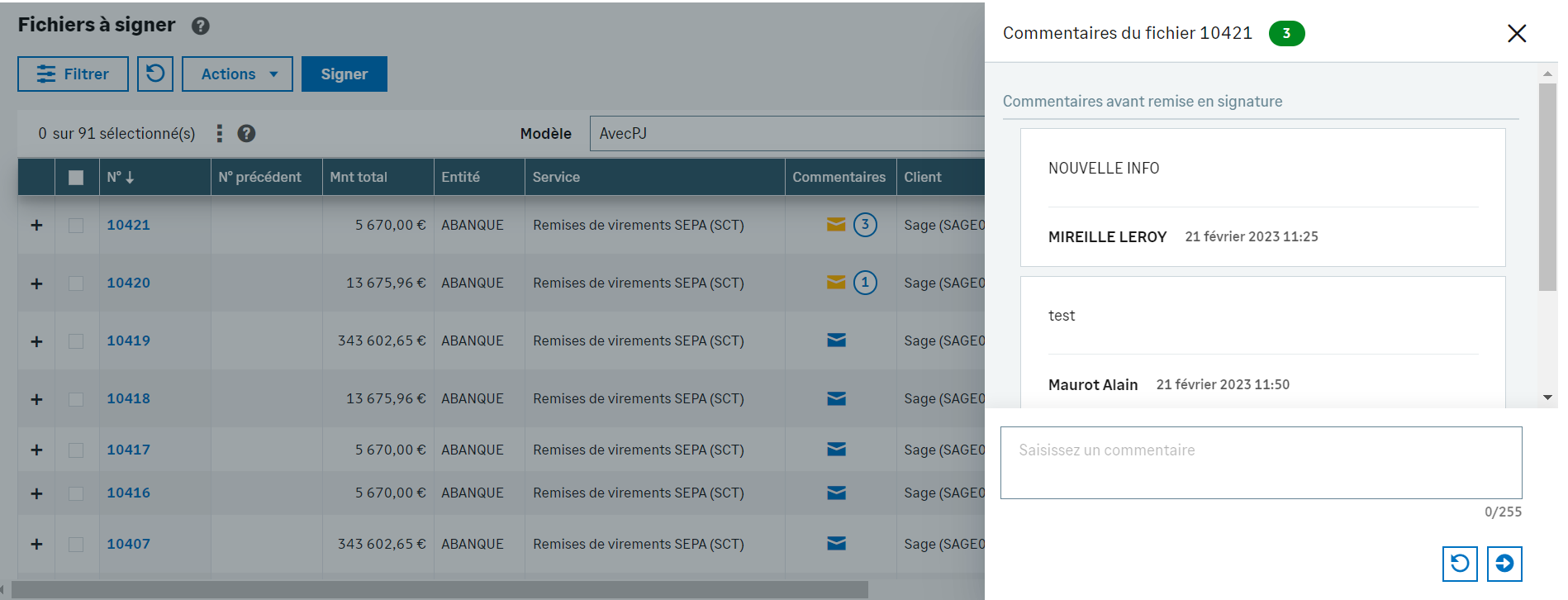Toggle the select-all checkbox in table header
The height and width of the screenshot is (600, 1568).
[76, 178]
